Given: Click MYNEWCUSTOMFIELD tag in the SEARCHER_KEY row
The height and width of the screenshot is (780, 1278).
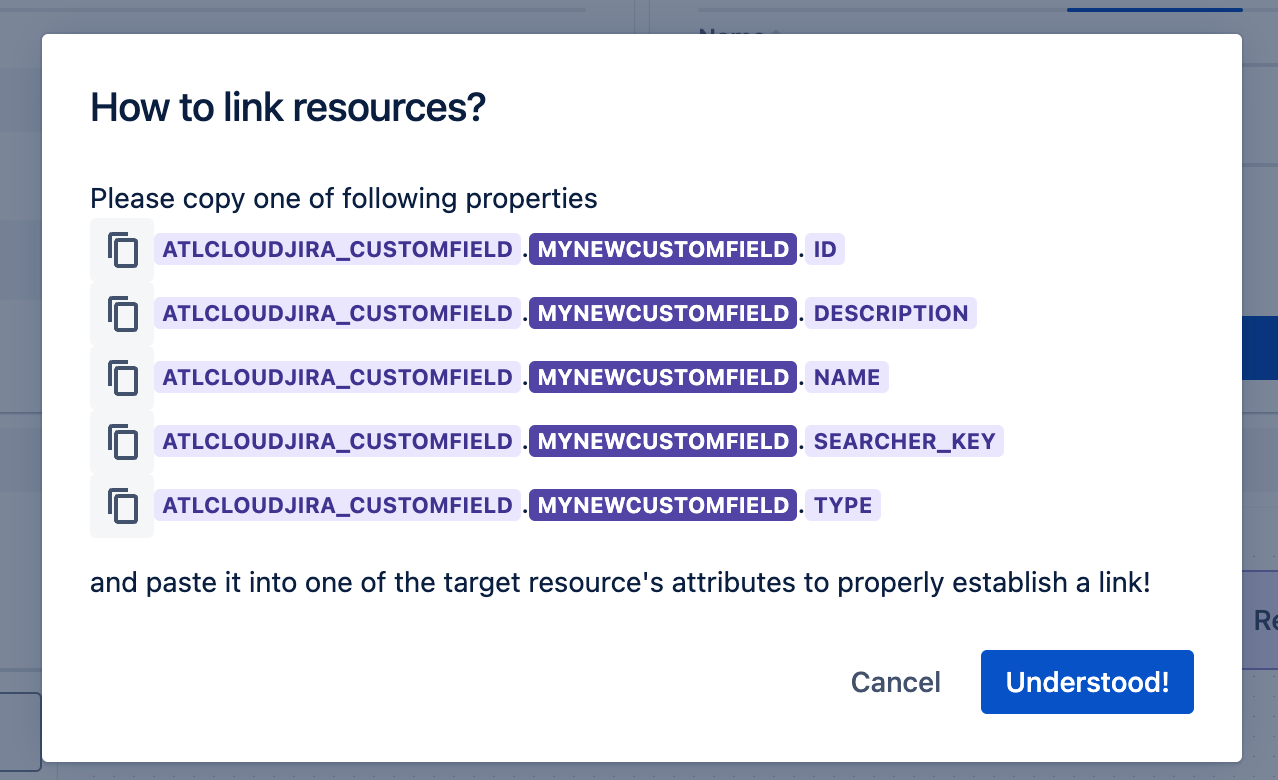Looking at the screenshot, I should point(663,442).
